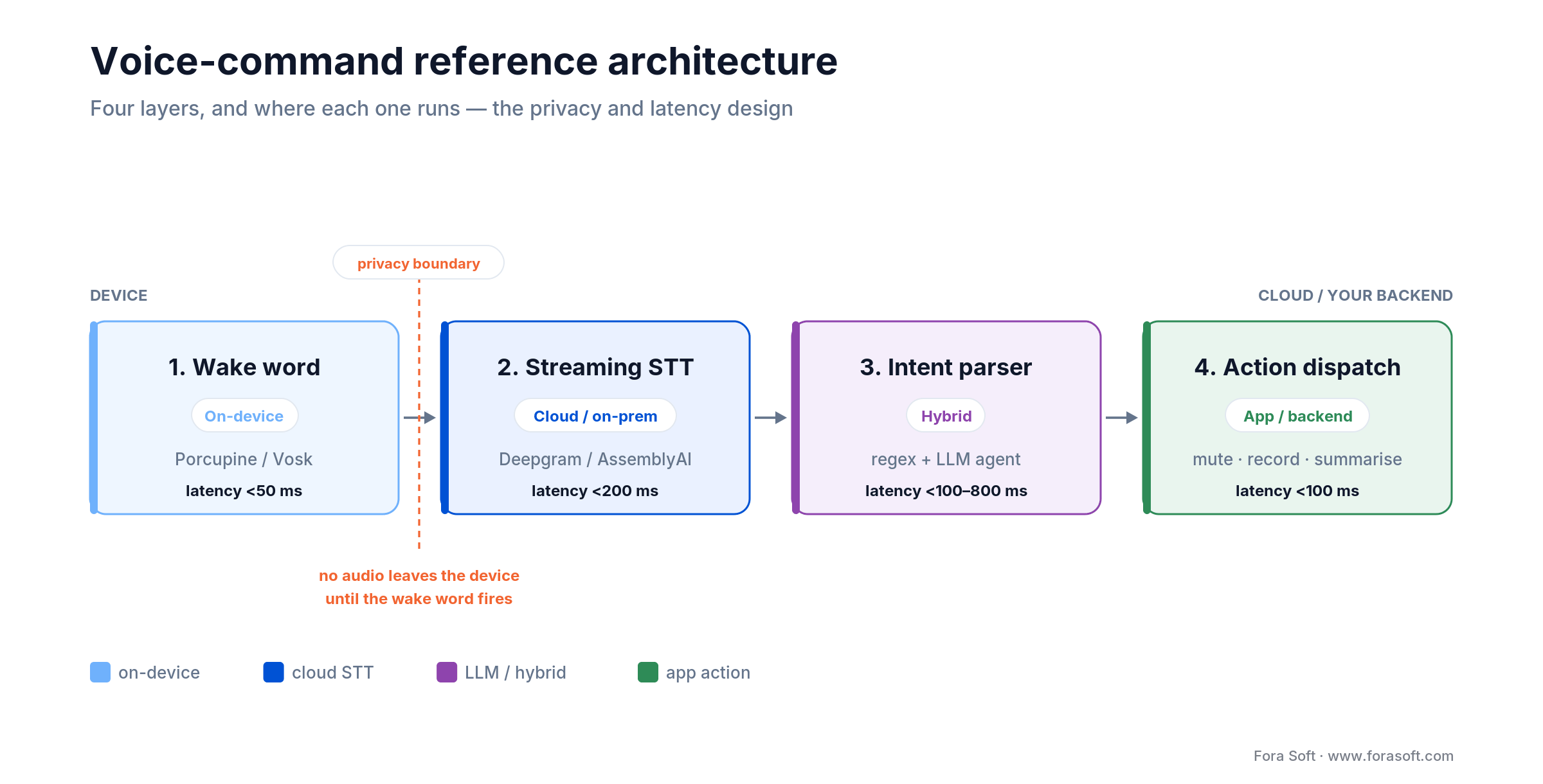1543x784 pixels.
Task: Click the 'cloud STT' legend text
Action: (333, 672)
